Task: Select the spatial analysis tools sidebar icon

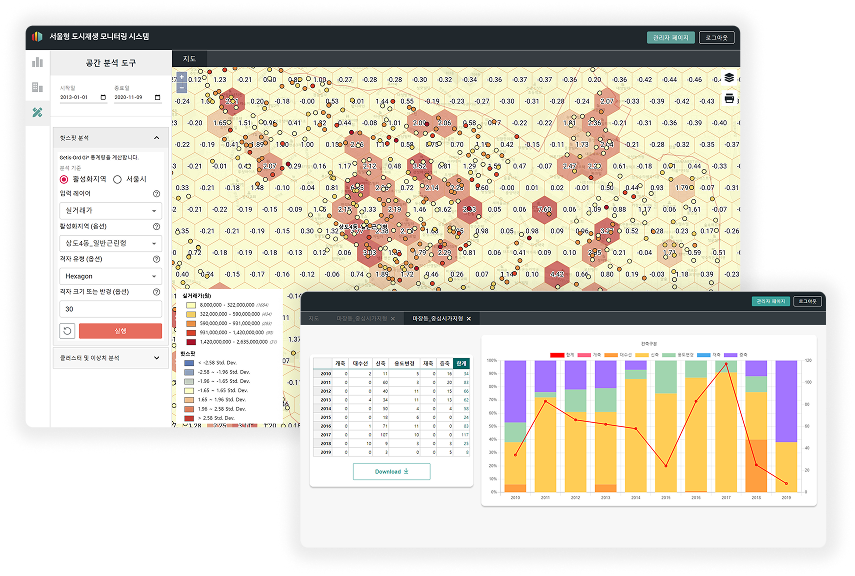Action: [x=38, y=112]
